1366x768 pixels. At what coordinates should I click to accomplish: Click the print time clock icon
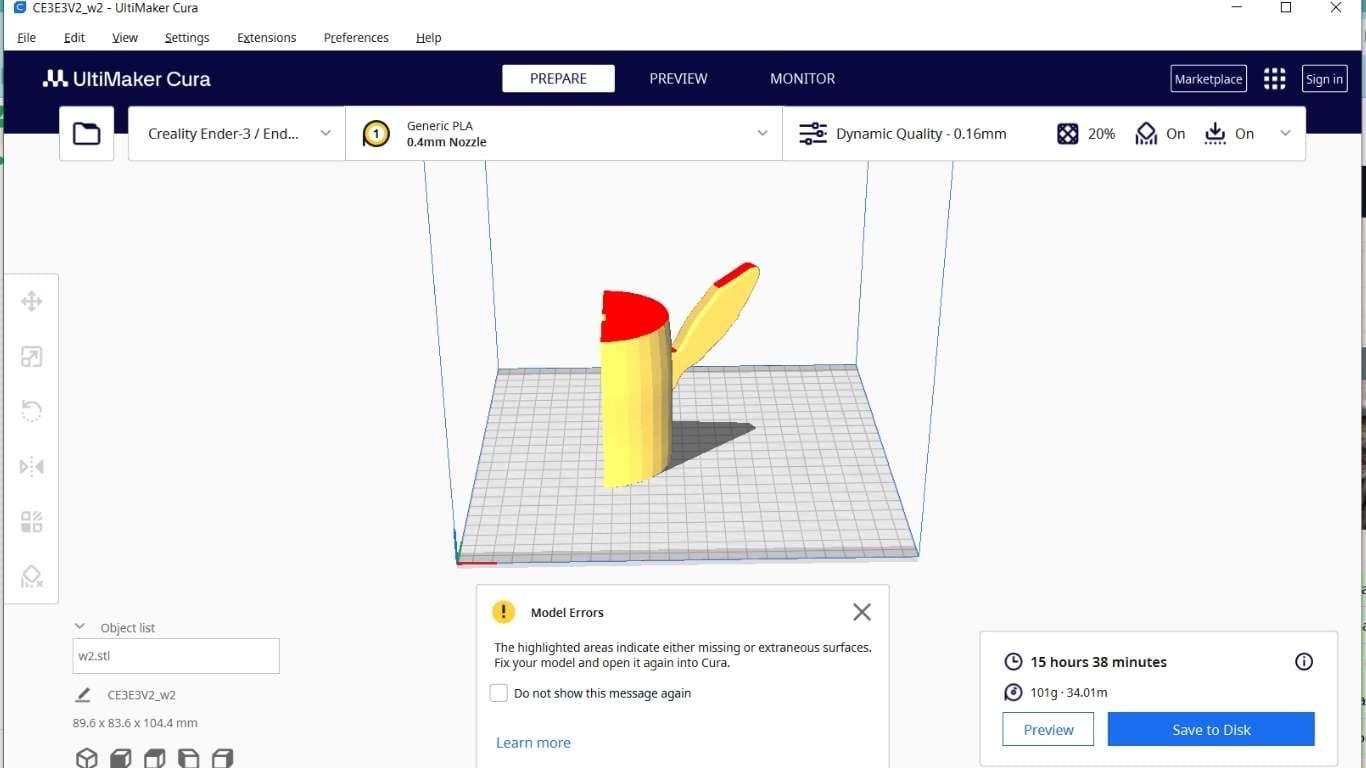pos(1013,662)
